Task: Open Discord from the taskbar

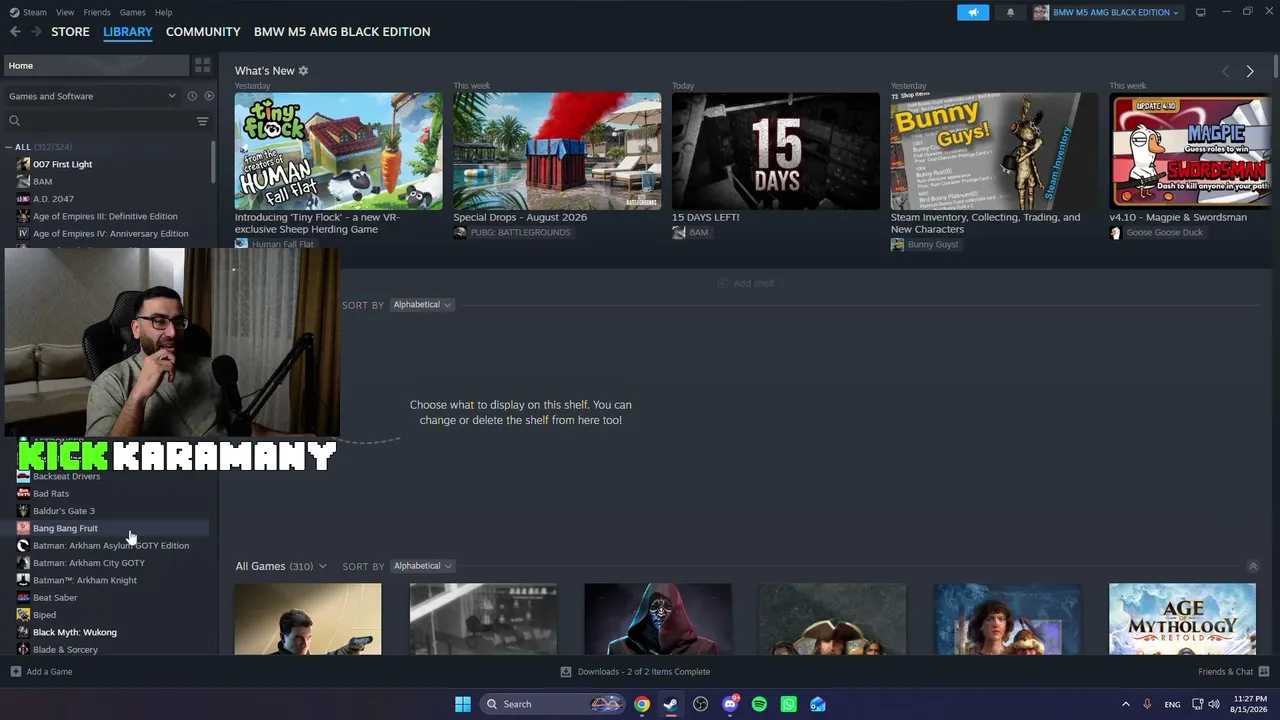Action: pyautogui.click(x=730, y=704)
